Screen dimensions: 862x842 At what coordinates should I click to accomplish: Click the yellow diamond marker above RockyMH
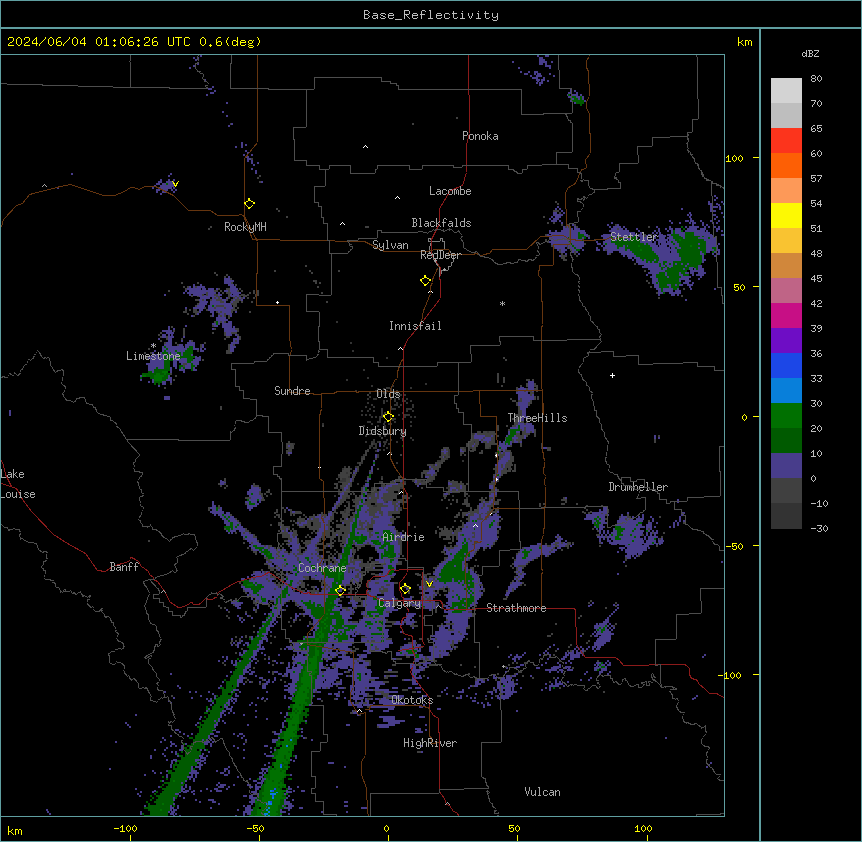249,204
